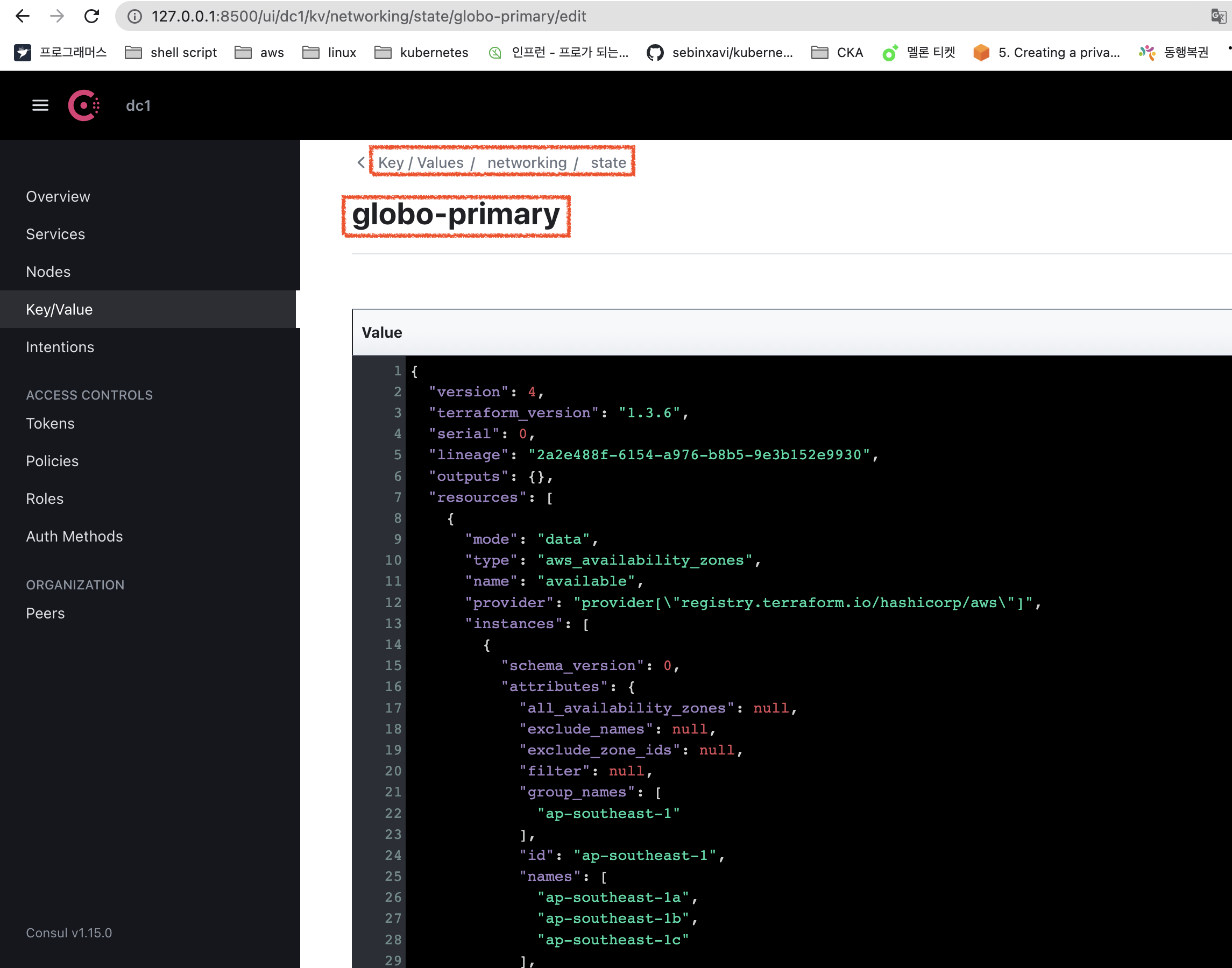Click the breadcrumb back chevron

click(x=361, y=162)
